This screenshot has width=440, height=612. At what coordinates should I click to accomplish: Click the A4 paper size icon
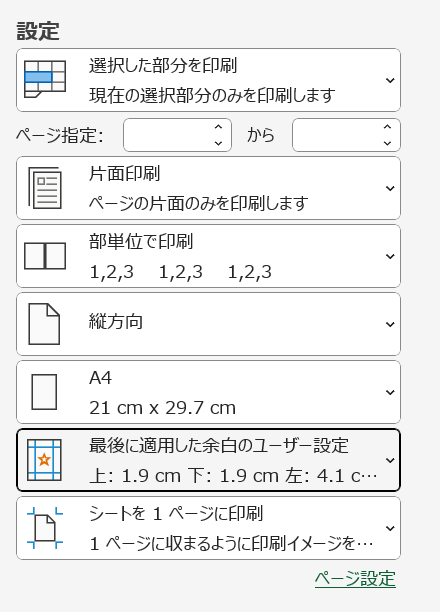[44, 392]
